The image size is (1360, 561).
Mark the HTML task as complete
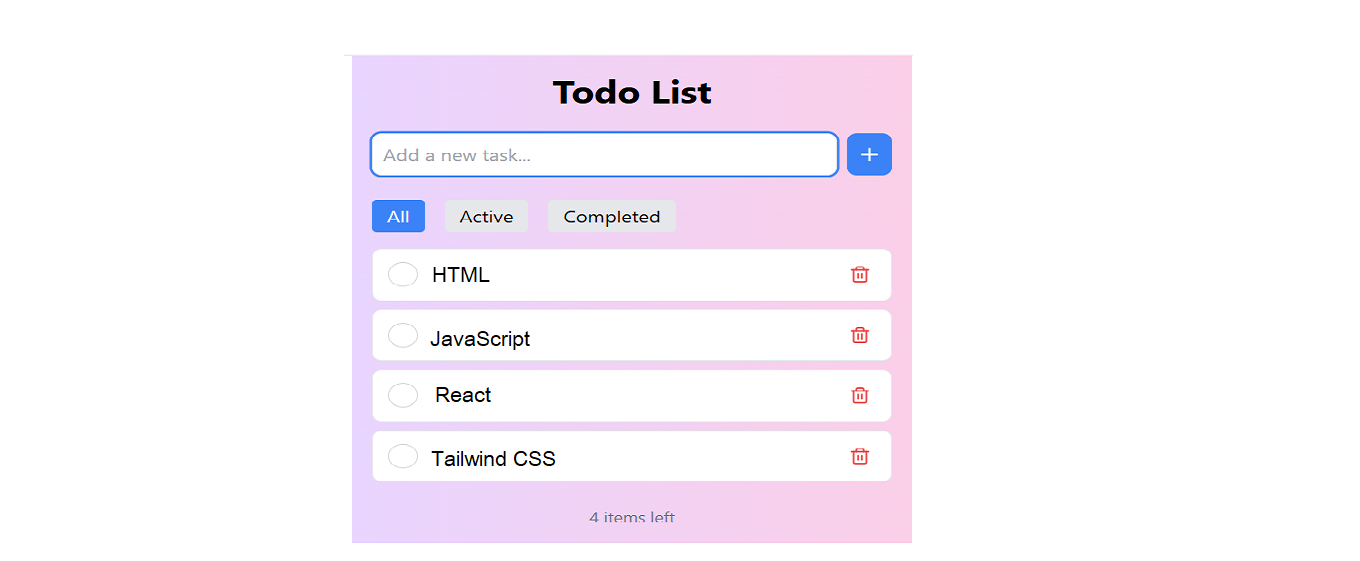coord(402,274)
